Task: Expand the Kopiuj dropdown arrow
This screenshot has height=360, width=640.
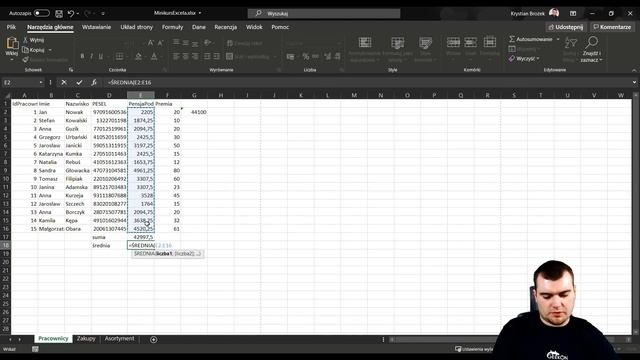Action: pyautogui.click(x=50, y=50)
